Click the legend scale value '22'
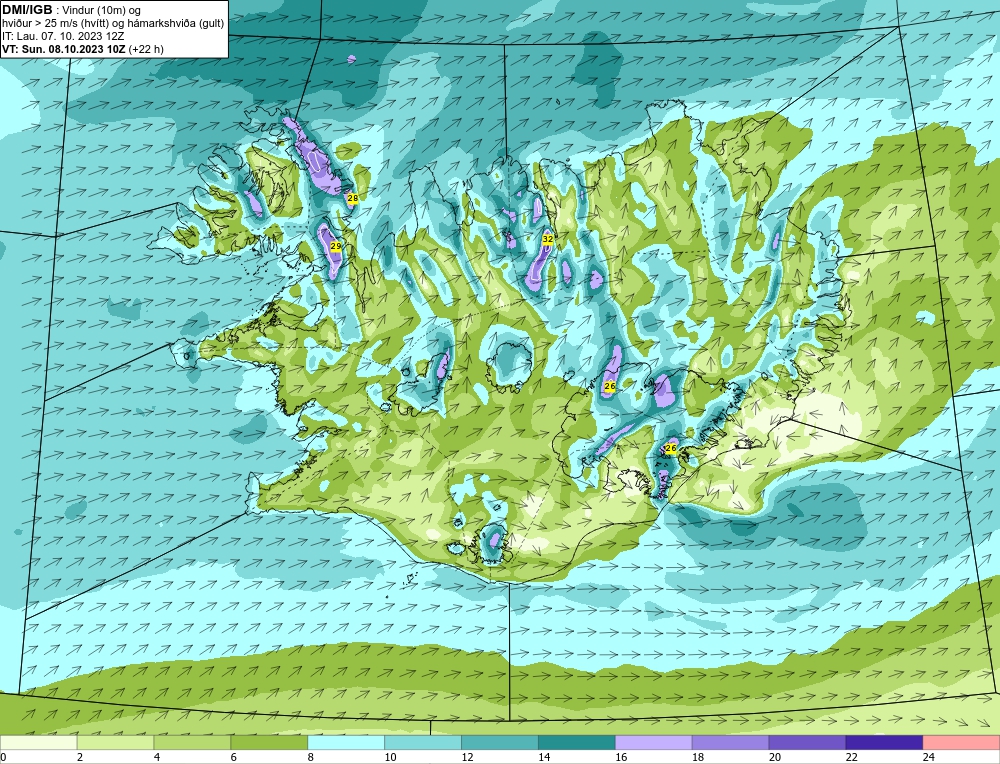This screenshot has width=1000, height=764. pyautogui.click(x=851, y=757)
